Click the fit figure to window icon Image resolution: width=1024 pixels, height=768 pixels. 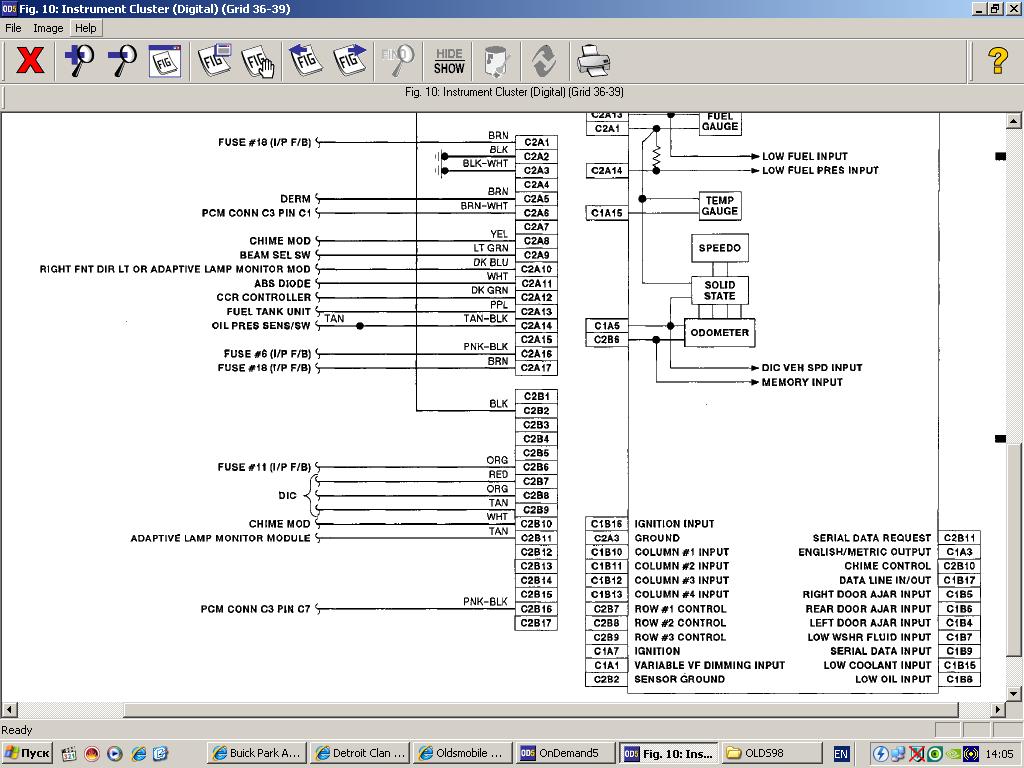[x=165, y=61]
